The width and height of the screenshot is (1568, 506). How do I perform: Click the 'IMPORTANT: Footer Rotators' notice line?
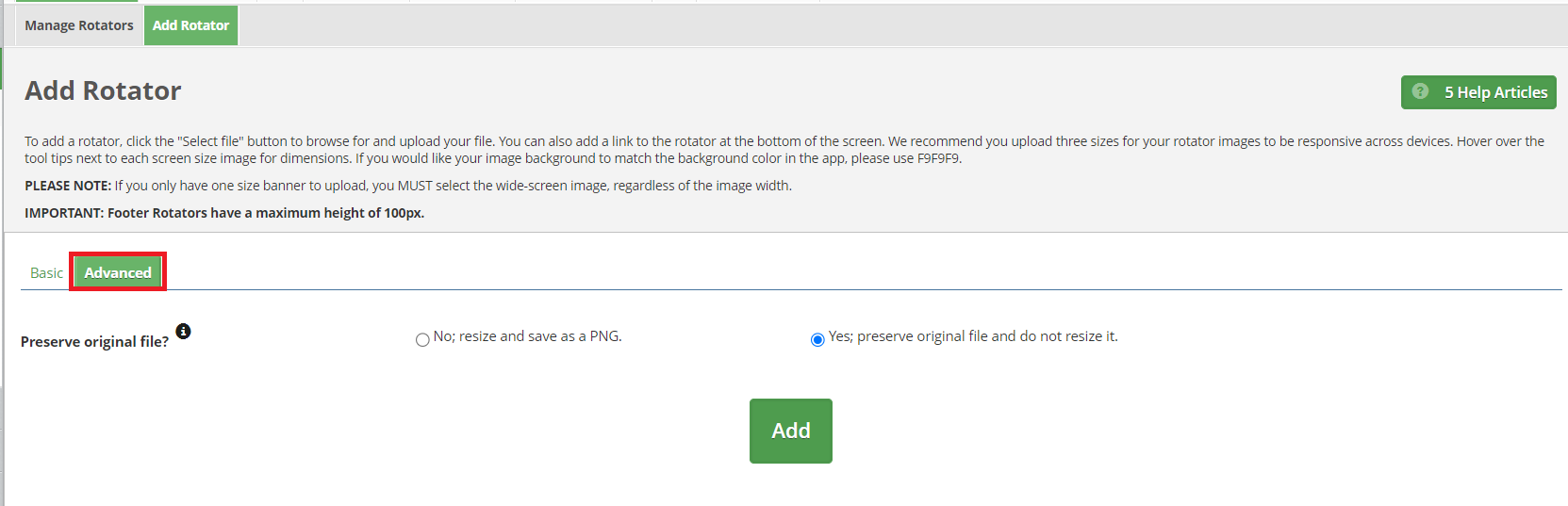pyautogui.click(x=224, y=213)
